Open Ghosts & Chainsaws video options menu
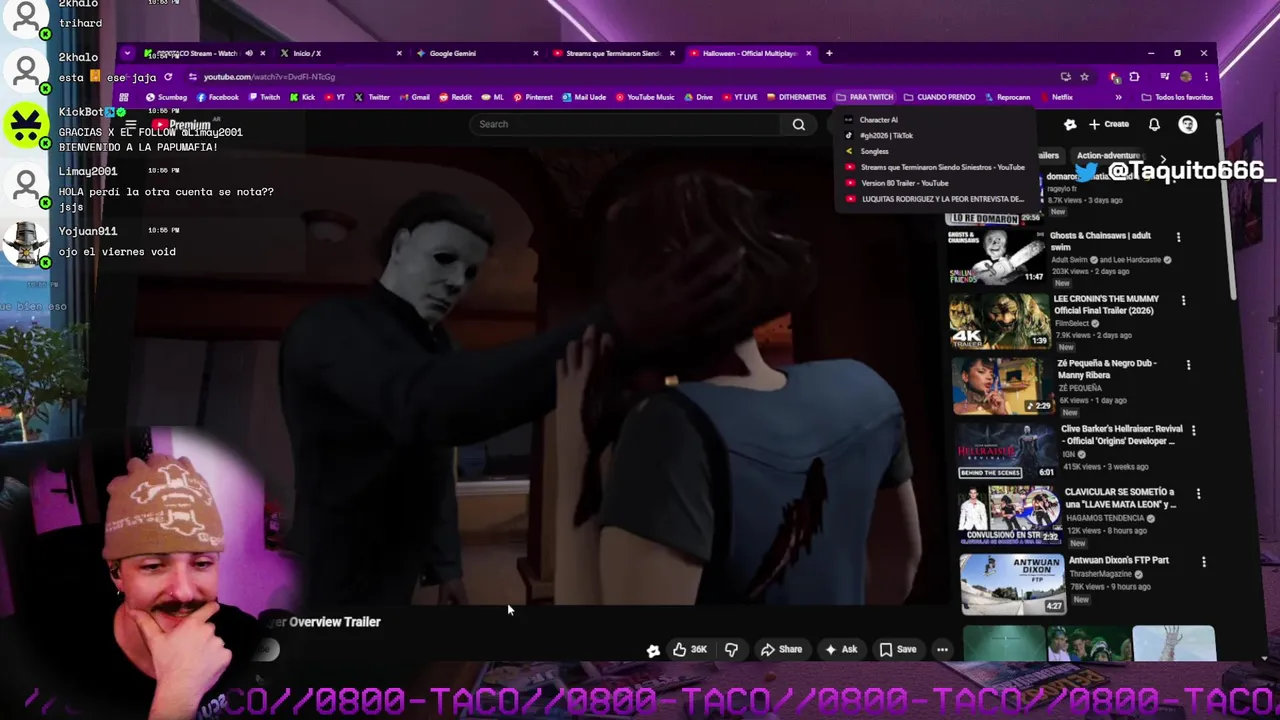This screenshot has height=720, width=1280. tap(1178, 237)
